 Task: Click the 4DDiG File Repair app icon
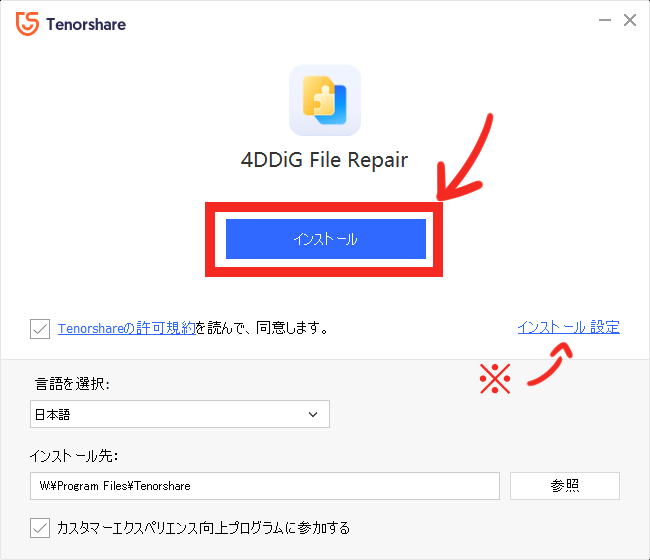click(325, 100)
